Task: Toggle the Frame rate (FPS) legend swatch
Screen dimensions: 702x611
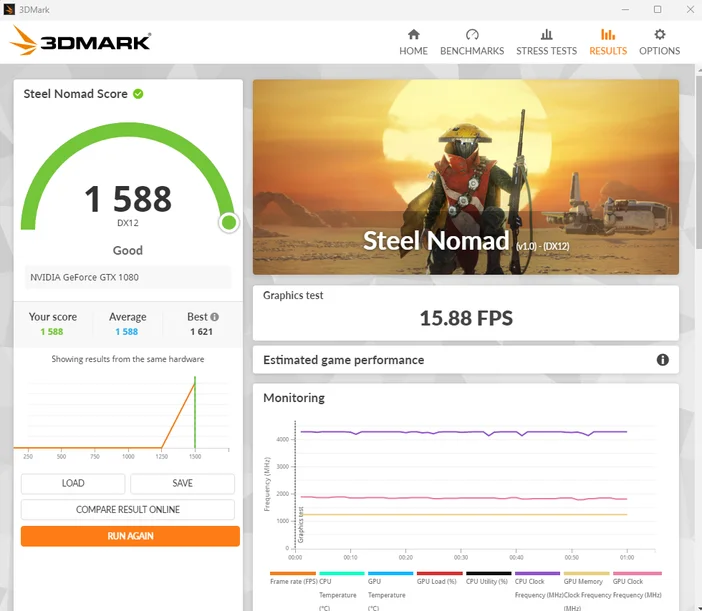Action: pos(293,573)
